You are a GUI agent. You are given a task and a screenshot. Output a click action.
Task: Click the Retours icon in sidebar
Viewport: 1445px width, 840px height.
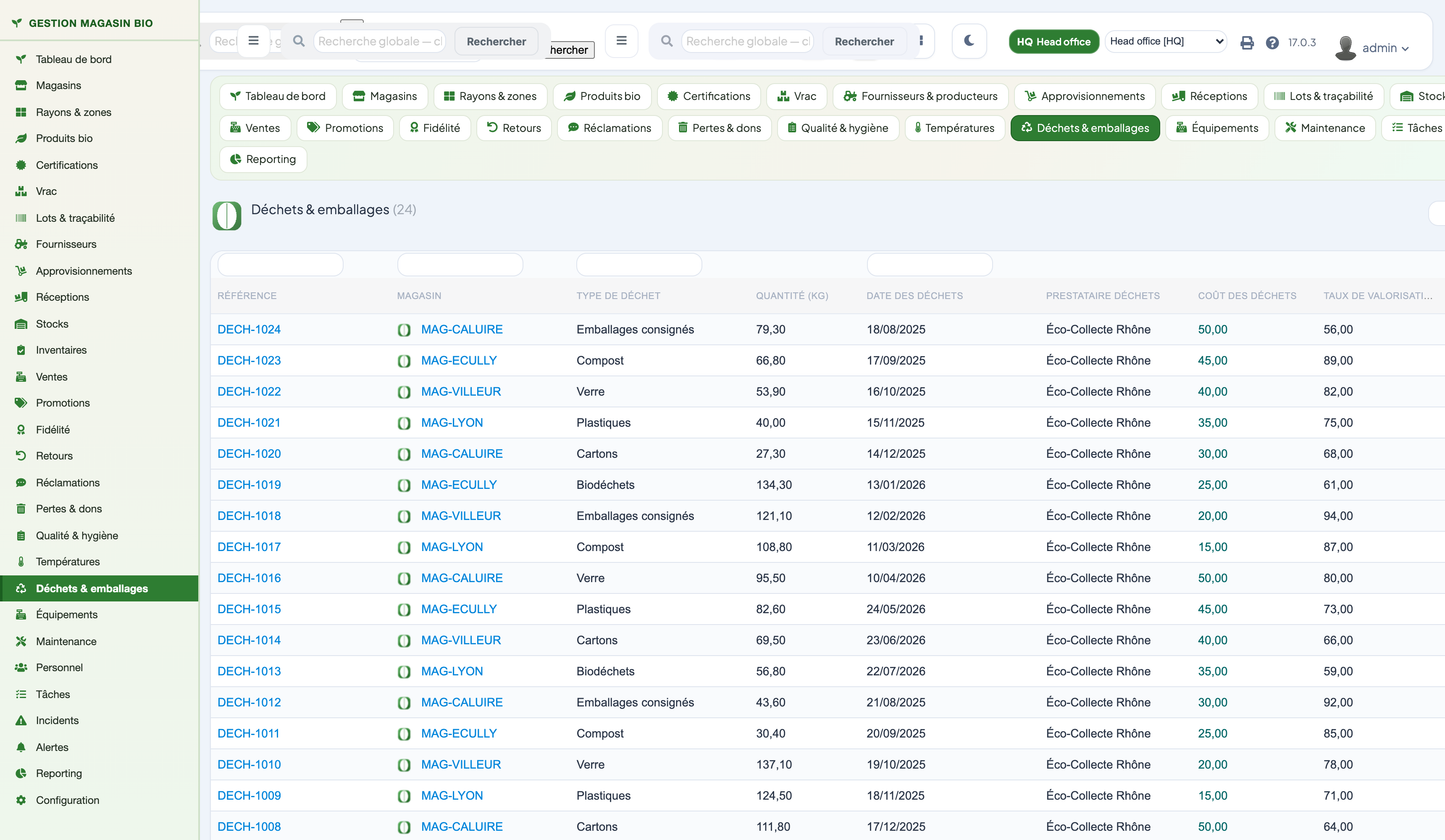point(21,456)
